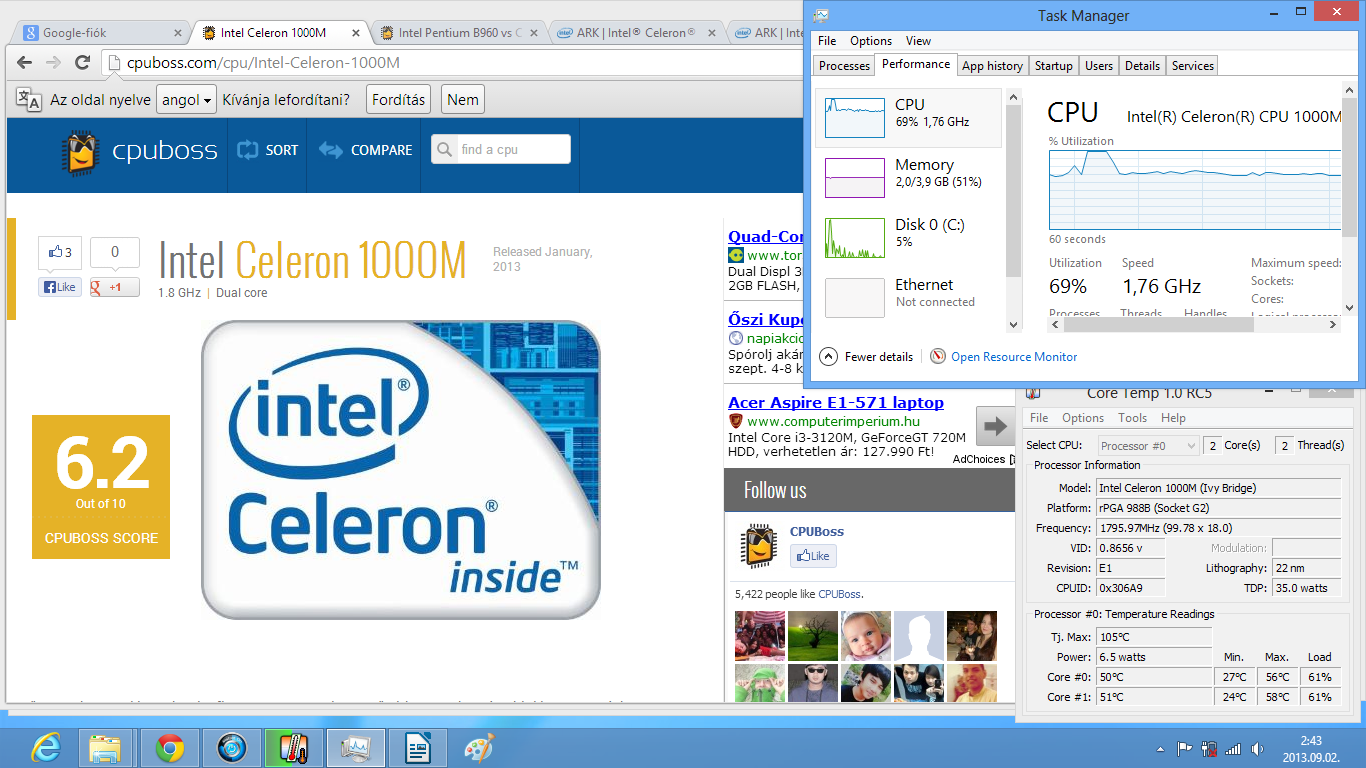Image resolution: width=1366 pixels, height=768 pixels.
Task: Open the Core Temp Help menu
Action: 1174,418
